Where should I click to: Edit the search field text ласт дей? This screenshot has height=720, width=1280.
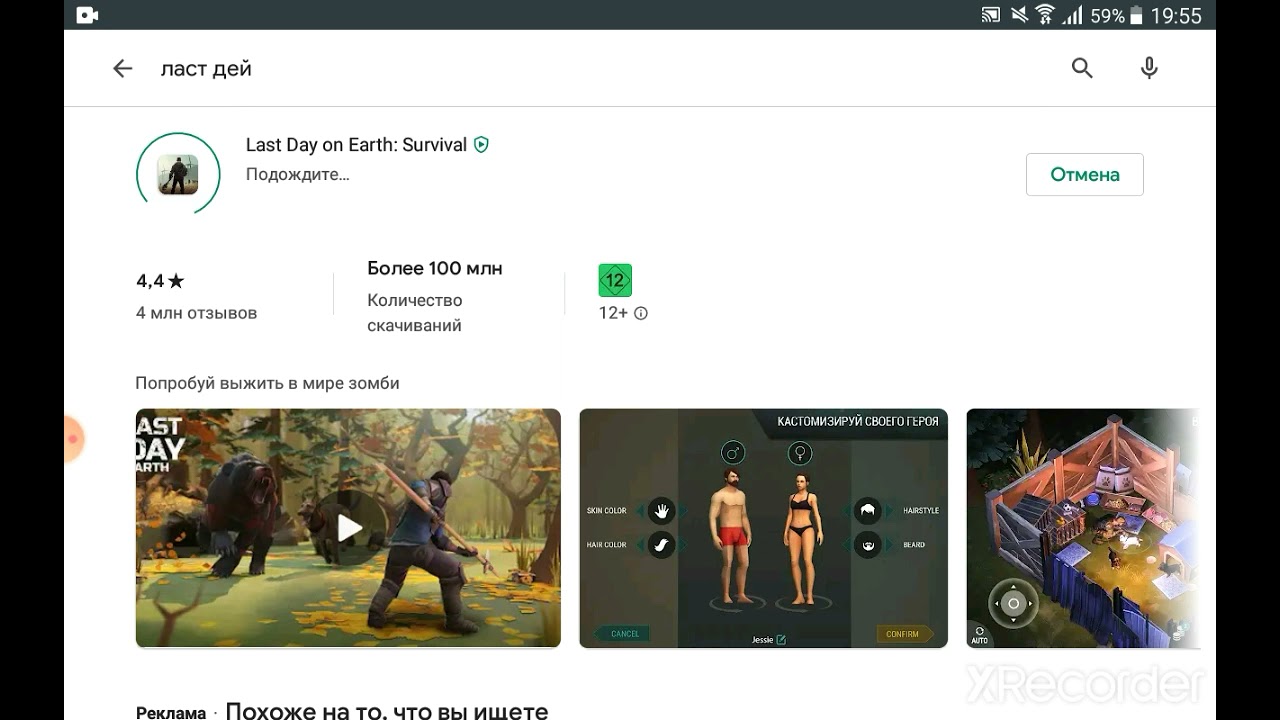[x=206, y=69]
